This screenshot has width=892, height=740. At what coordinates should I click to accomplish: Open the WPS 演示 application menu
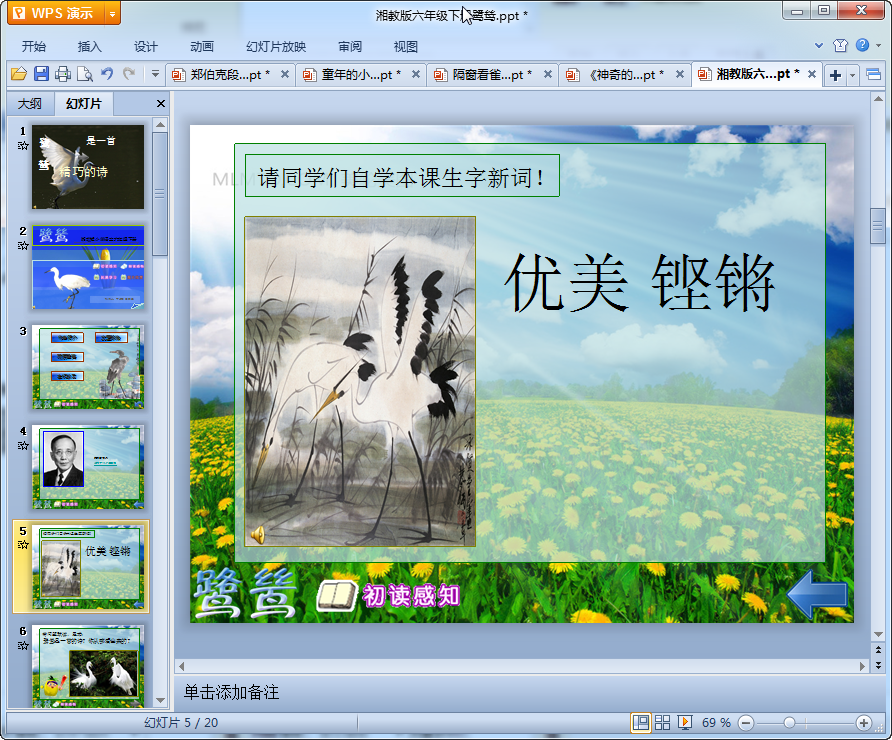tap(56, 13)
